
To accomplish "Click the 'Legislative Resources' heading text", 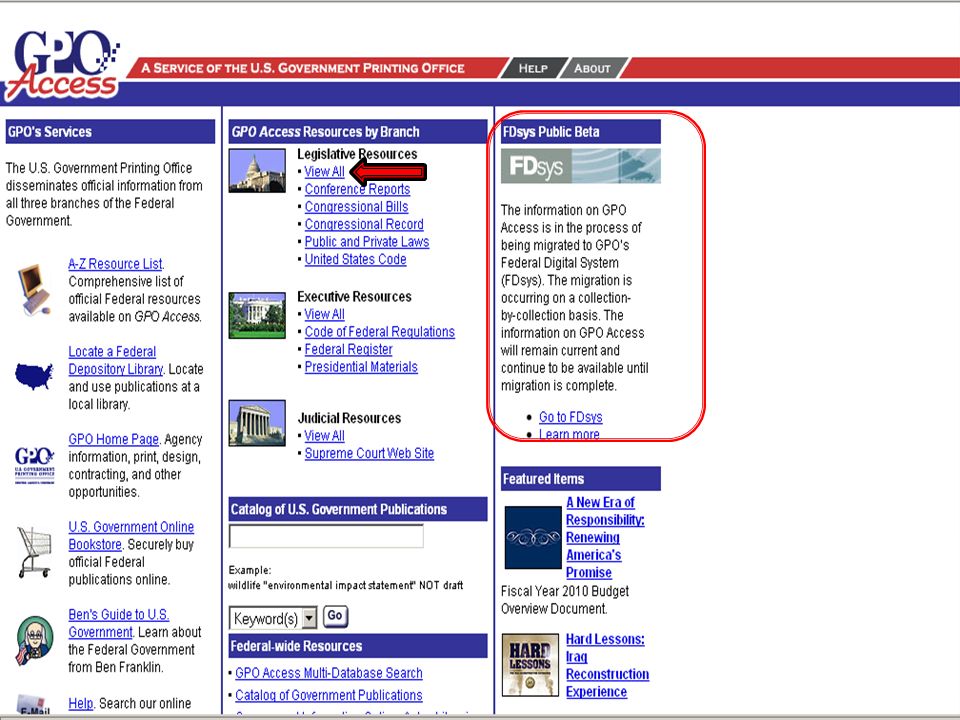I will coord(357,154).
